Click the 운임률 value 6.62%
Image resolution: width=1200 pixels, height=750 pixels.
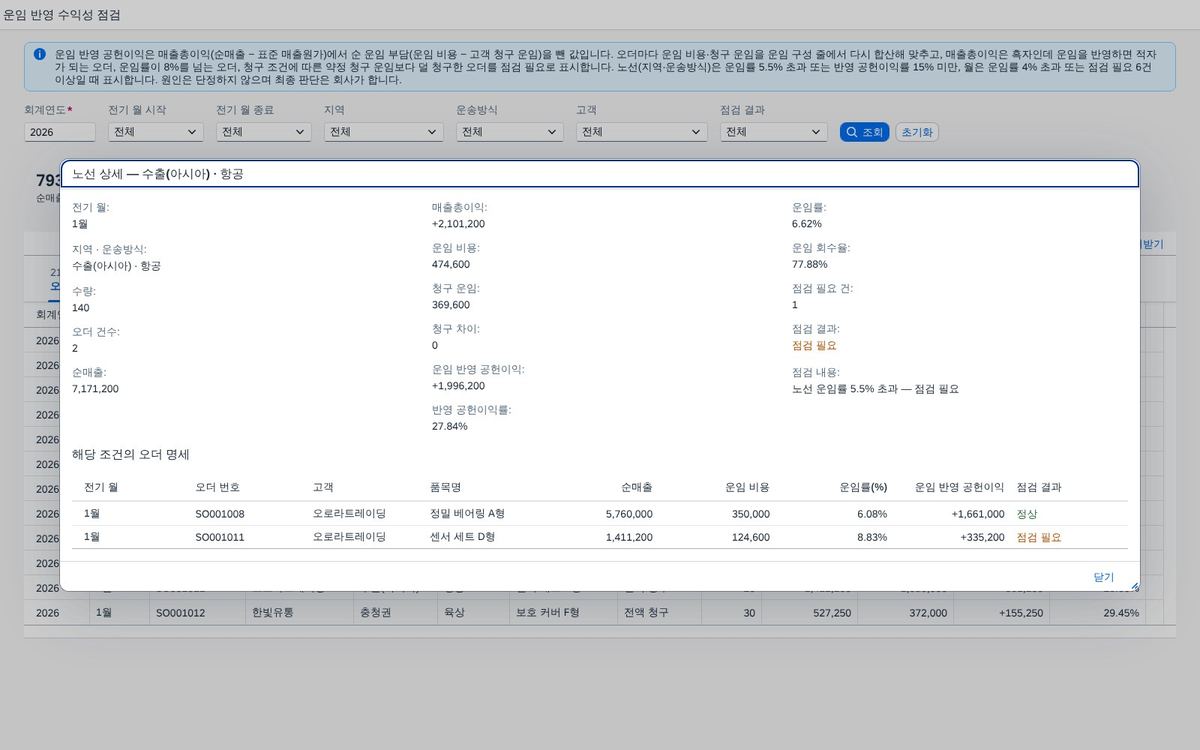(807, 224)
